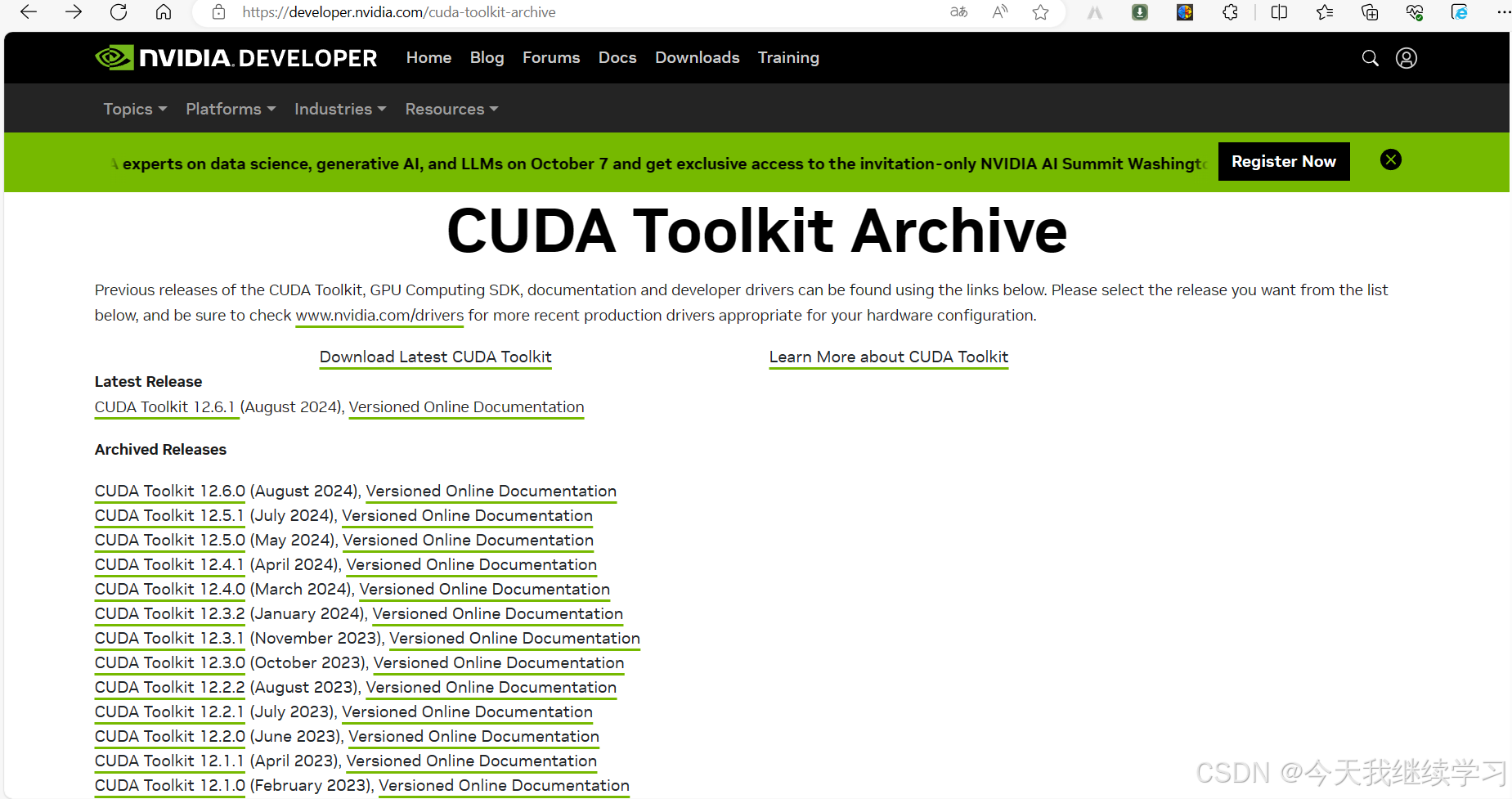Open the Forums menu item
This screenshot has height=799, width=1512.
[551, 58]
